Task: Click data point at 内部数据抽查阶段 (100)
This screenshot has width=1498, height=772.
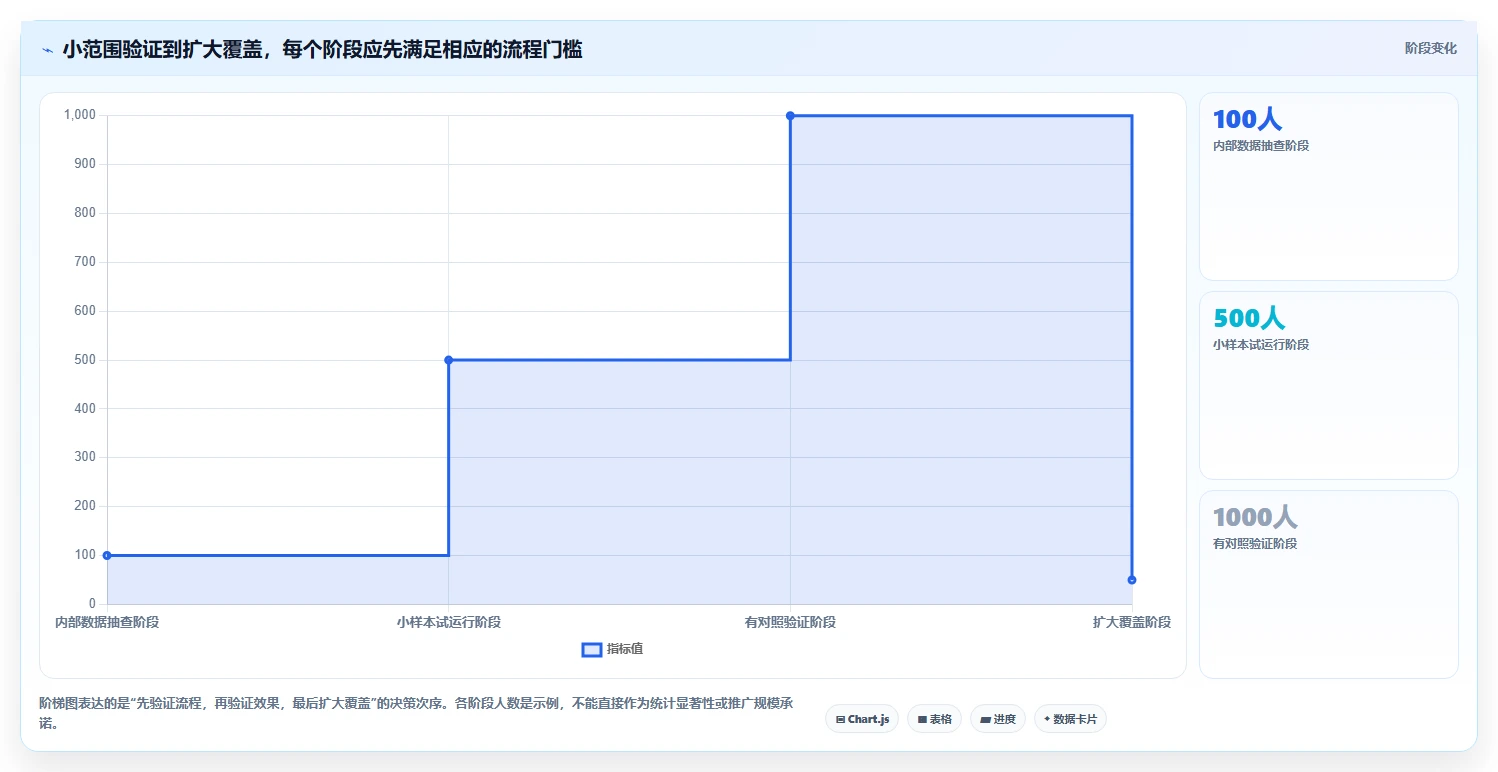Action: (107, 555)
